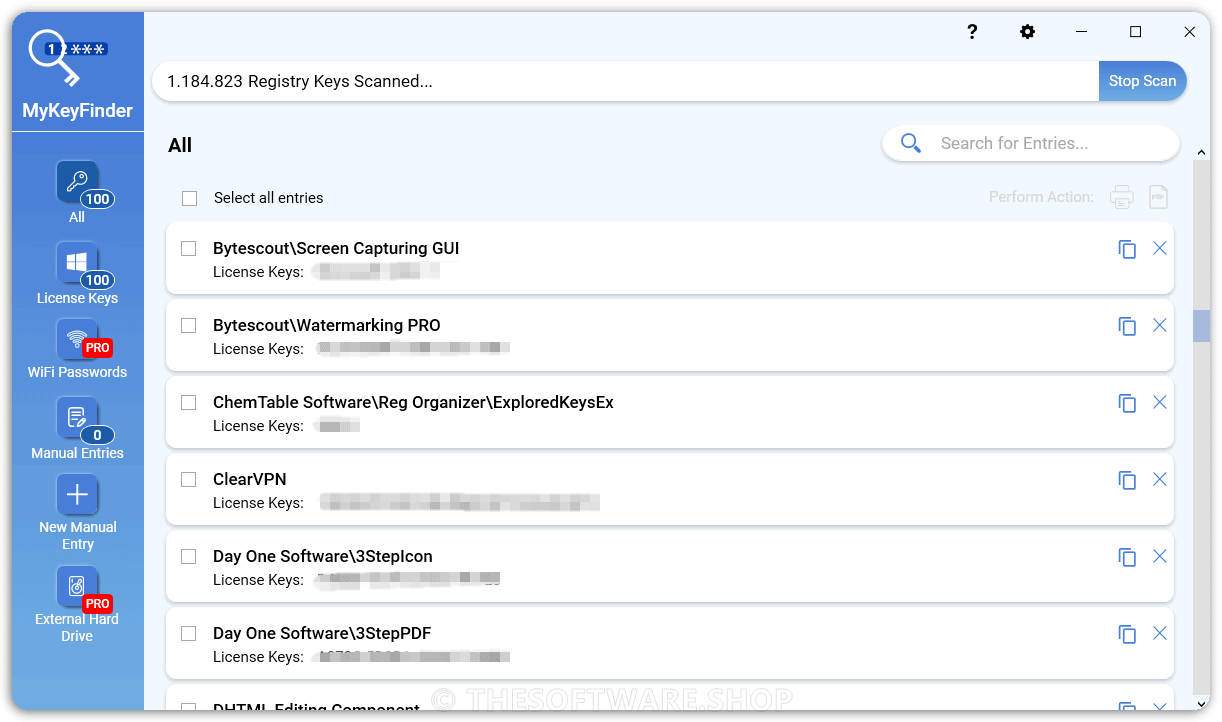Viewport: 1222px width, 722px height.
Task: Delete Day One 3StepPDF entry
Action: 1160,633
